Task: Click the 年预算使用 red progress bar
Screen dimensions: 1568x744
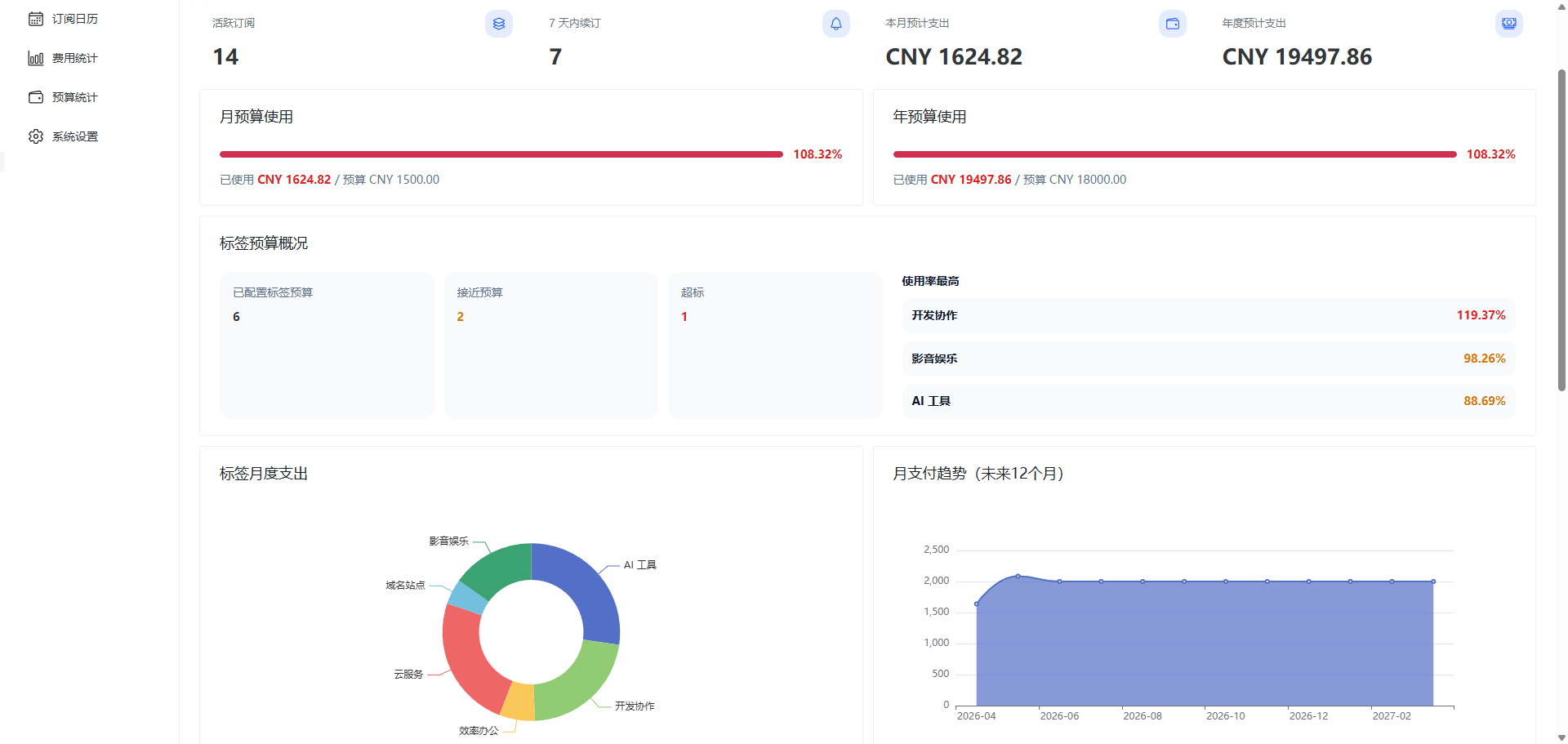Action: point(1175,154)
